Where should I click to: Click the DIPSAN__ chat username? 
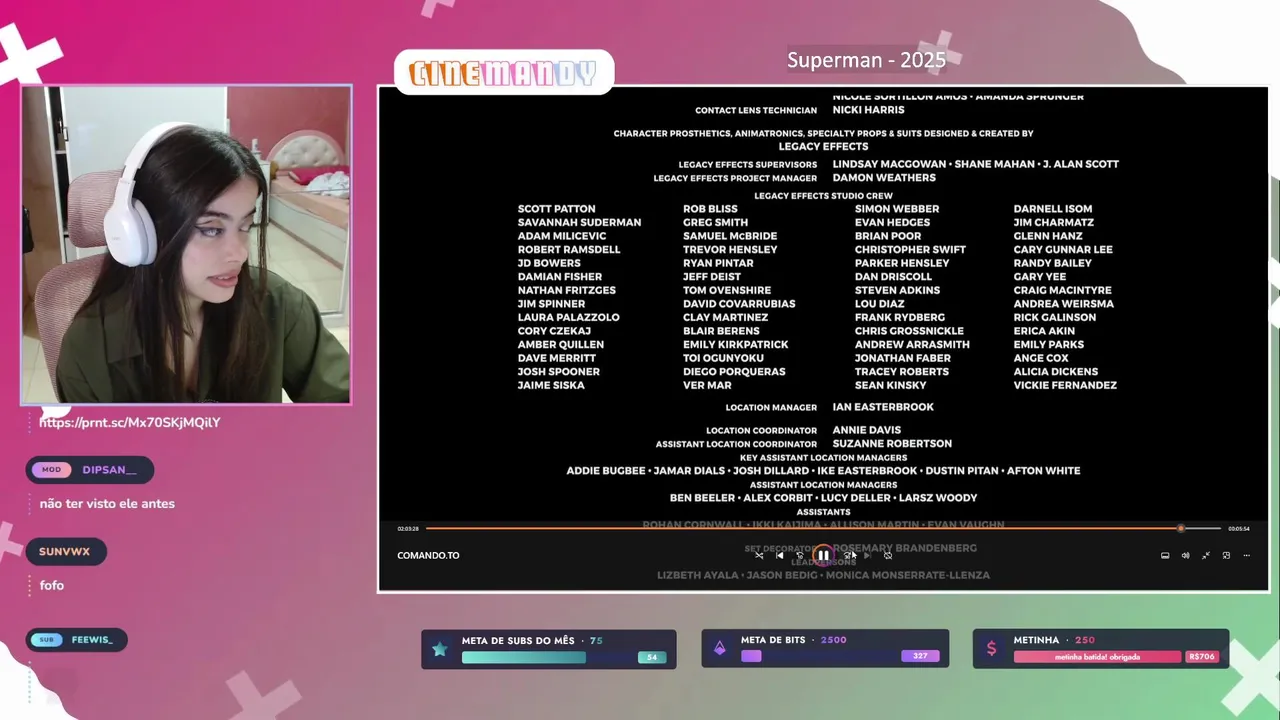coord(109,469)
